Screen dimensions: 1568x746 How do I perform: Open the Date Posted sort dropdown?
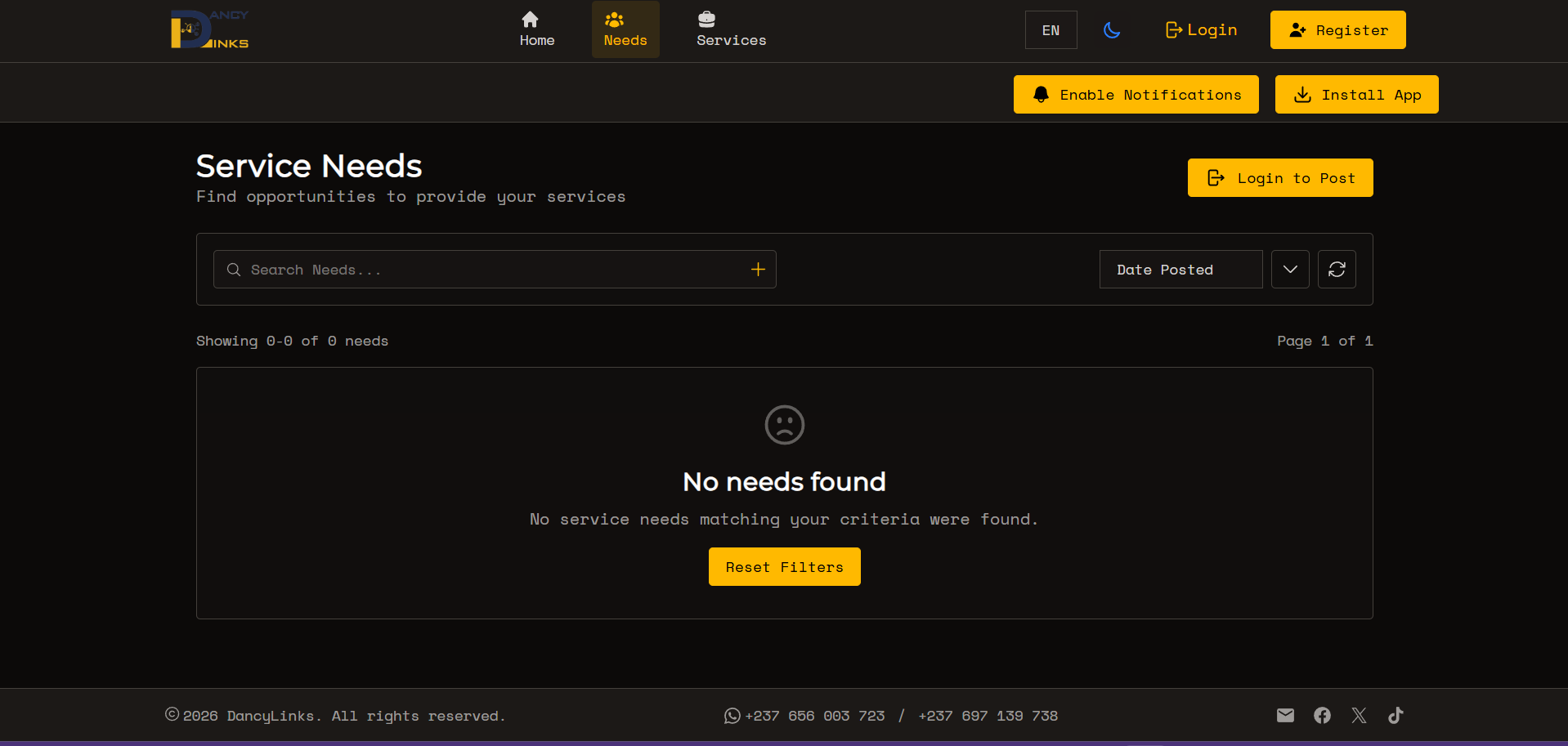1181,270
